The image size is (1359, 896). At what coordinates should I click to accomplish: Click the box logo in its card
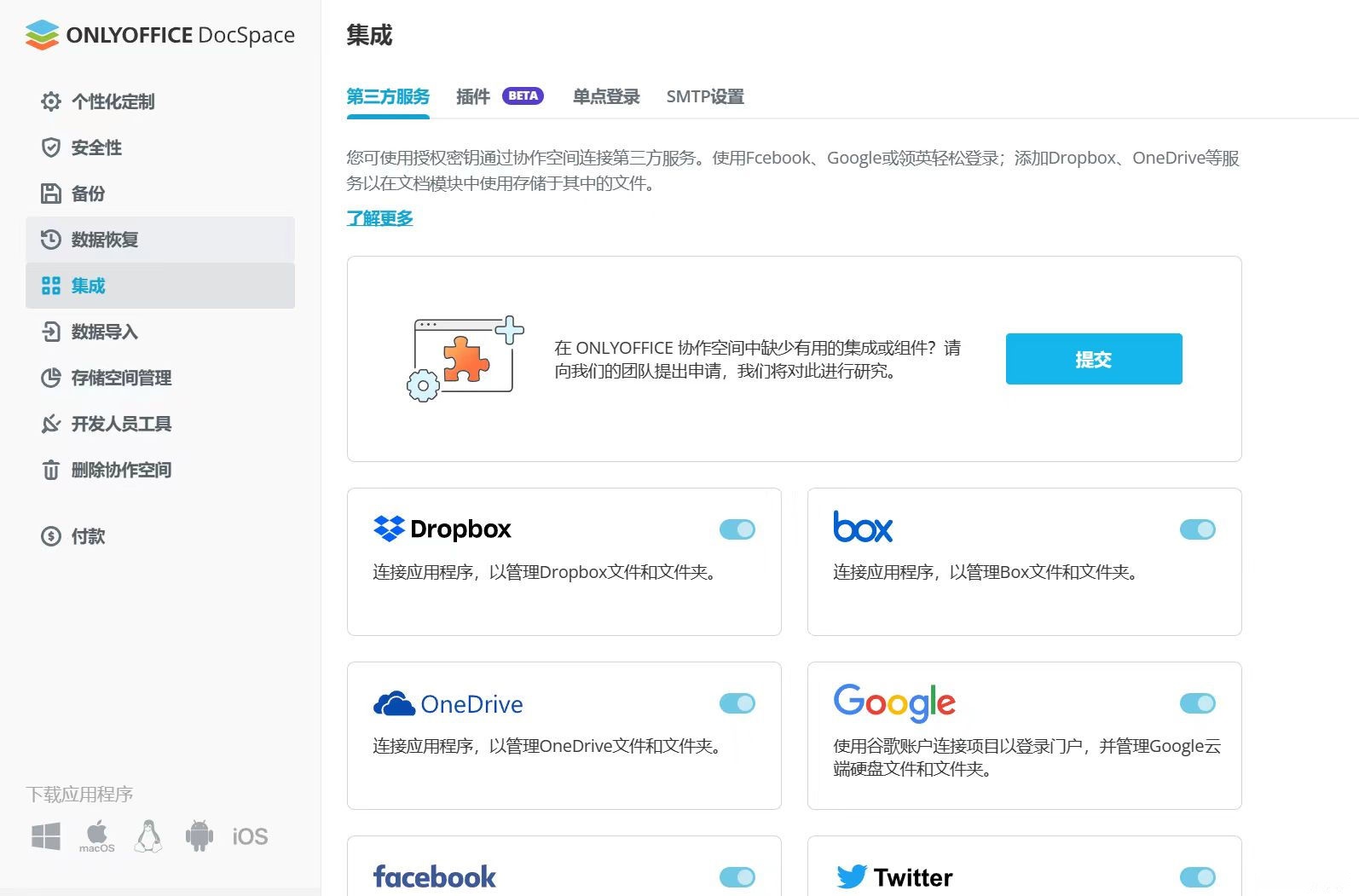tap(863, 527)
